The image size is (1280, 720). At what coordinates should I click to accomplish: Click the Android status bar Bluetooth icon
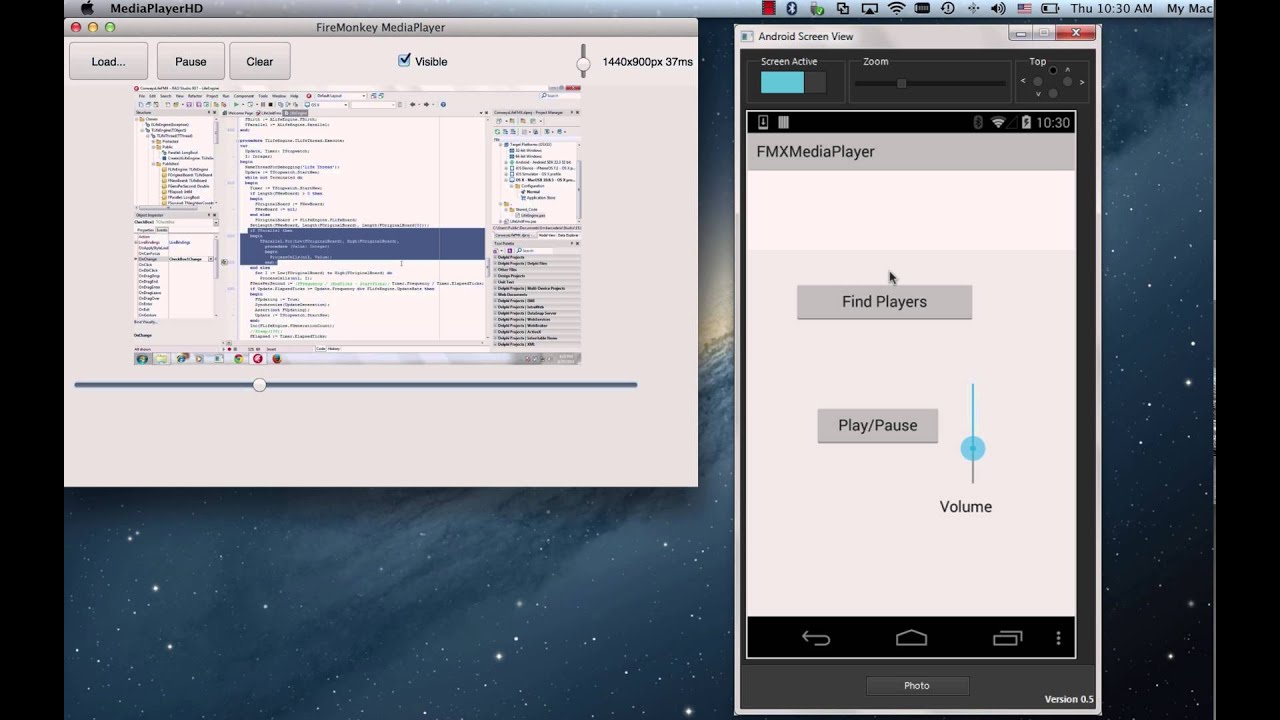tap(978, 122)
